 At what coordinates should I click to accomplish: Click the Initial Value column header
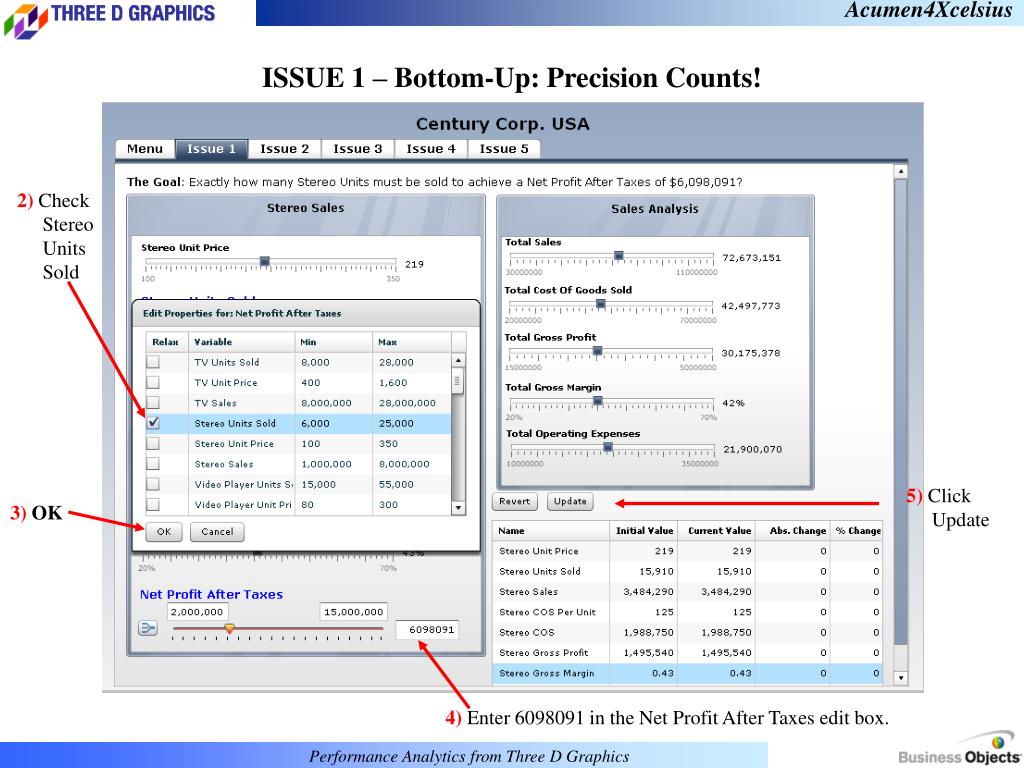[644, 531]
